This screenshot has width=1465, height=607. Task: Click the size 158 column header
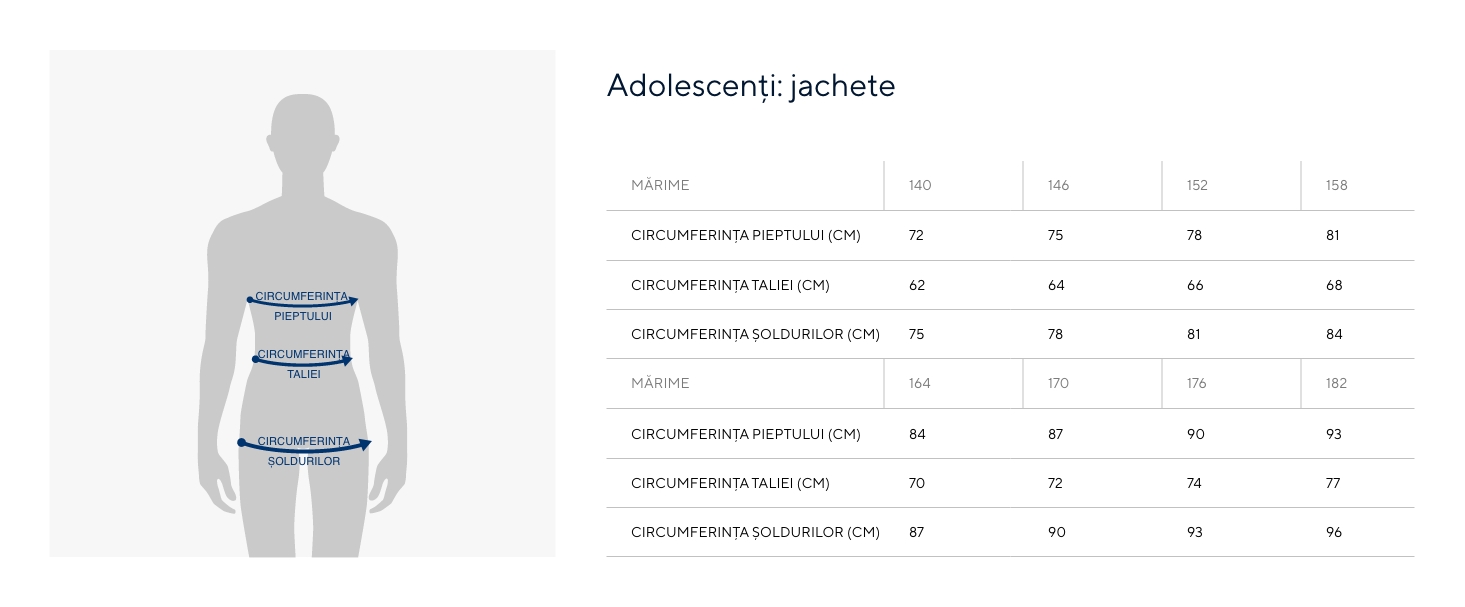coord(1336,185)
